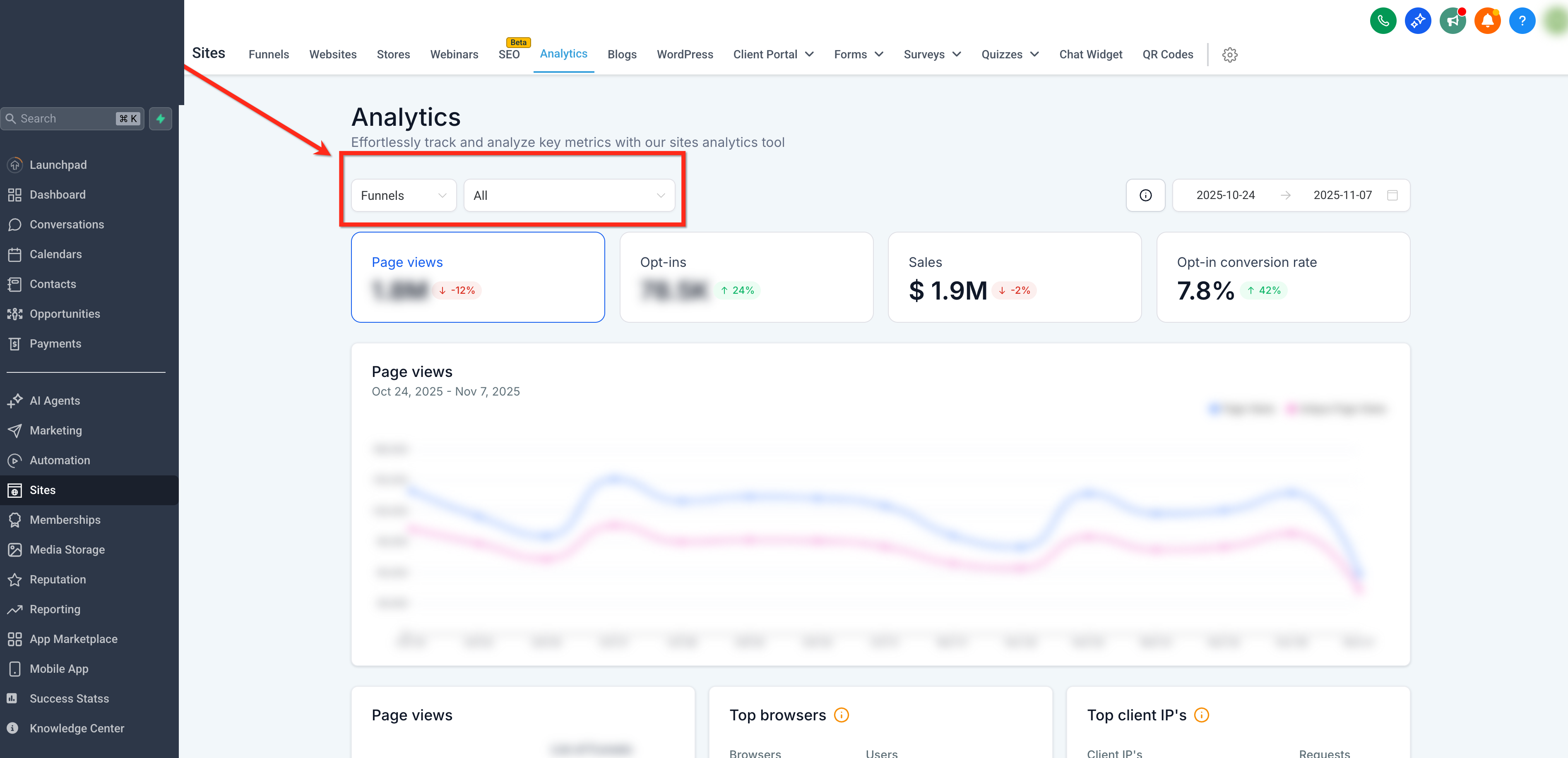
Task: Expand the Forms dropdown menu
Action: (x=858, y=55)
